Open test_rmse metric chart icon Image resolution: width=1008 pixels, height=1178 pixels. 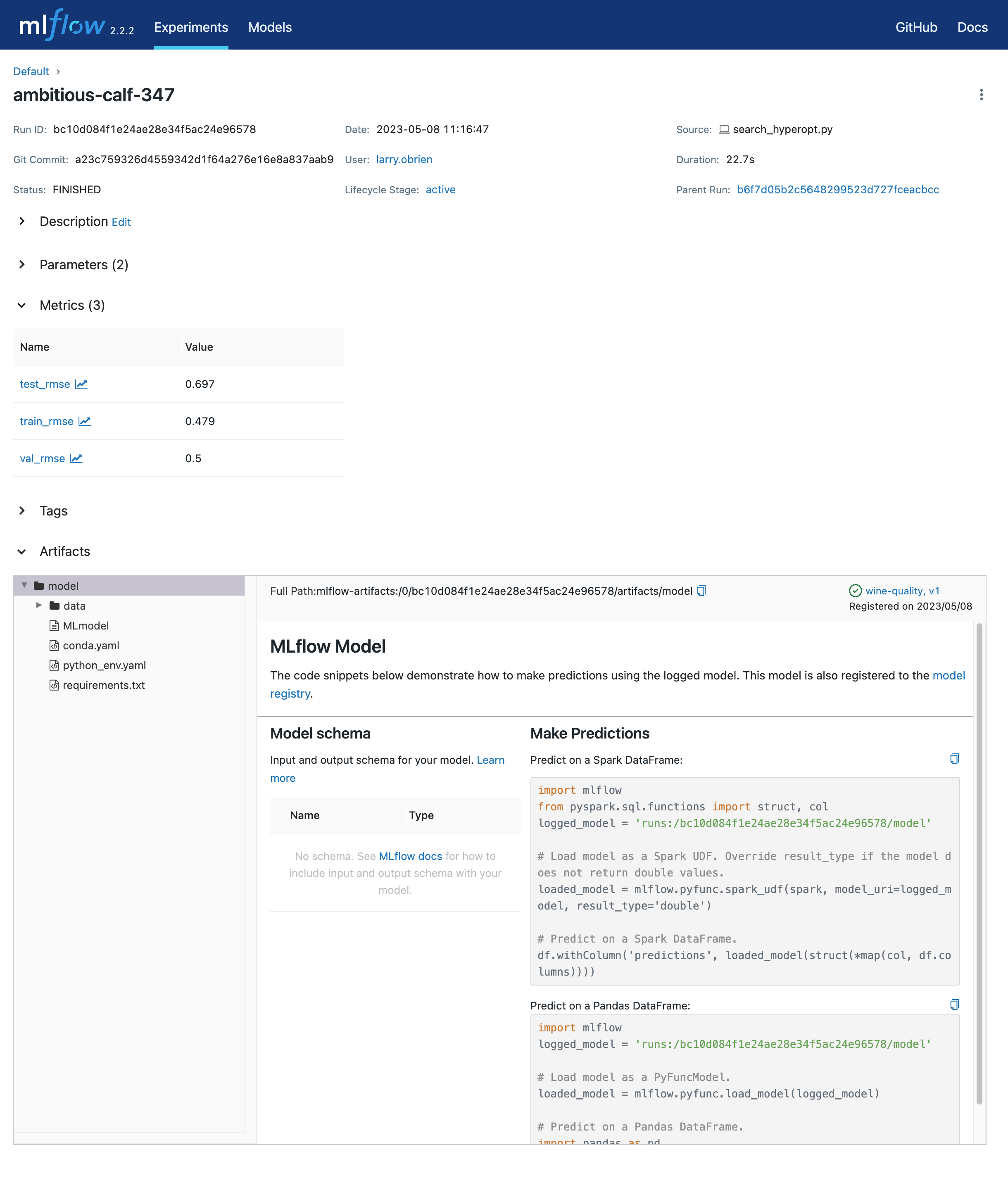click(81, 384)
